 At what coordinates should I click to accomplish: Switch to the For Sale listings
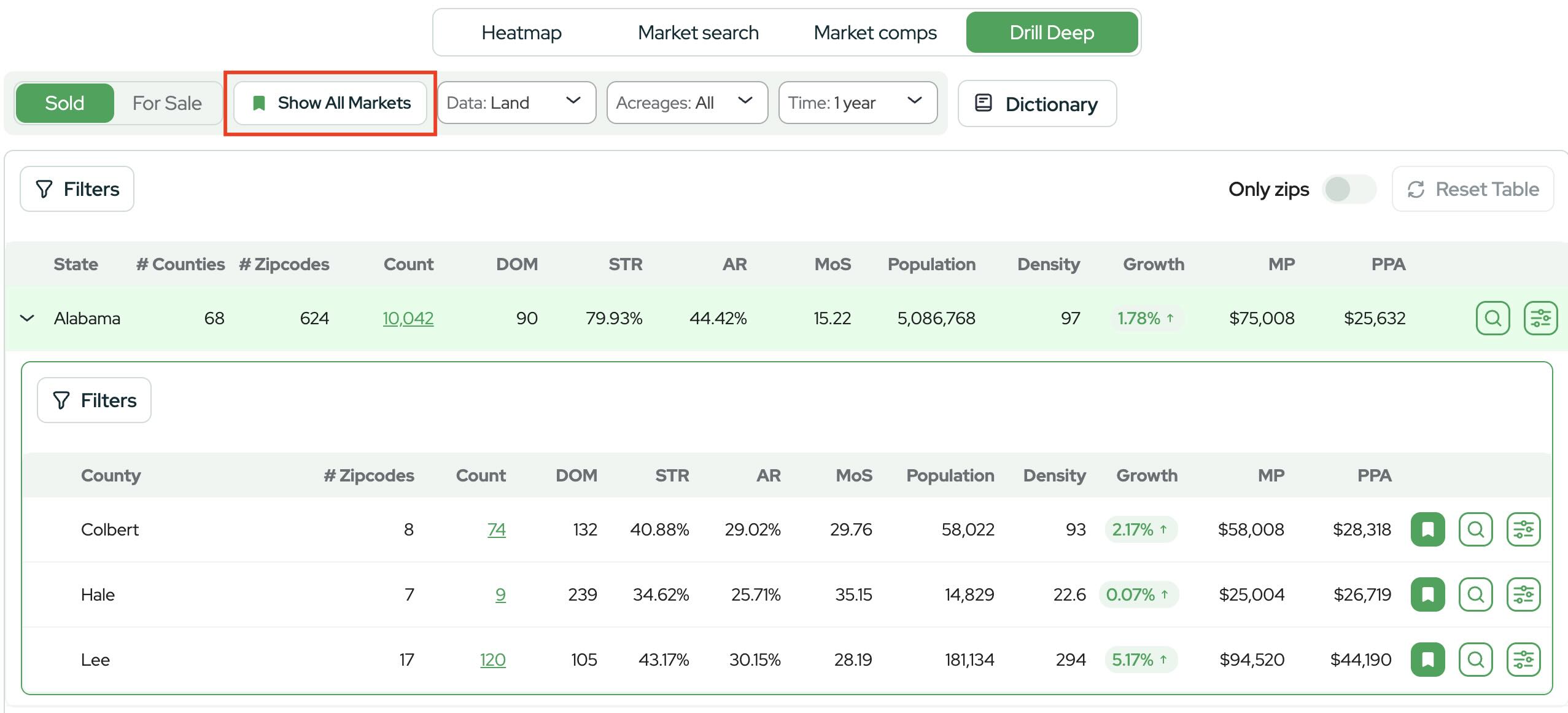tap(167, 103)
